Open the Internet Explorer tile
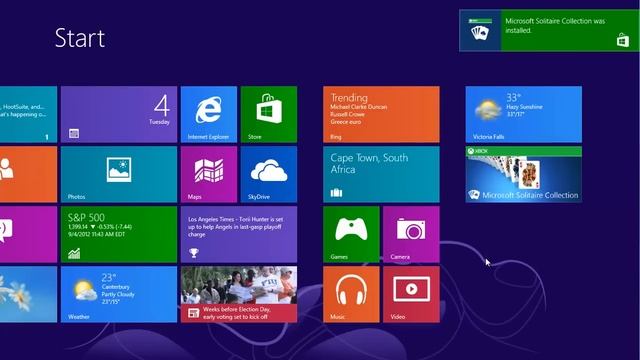This screenshot has width=640, height=360. tap(209, 114)
